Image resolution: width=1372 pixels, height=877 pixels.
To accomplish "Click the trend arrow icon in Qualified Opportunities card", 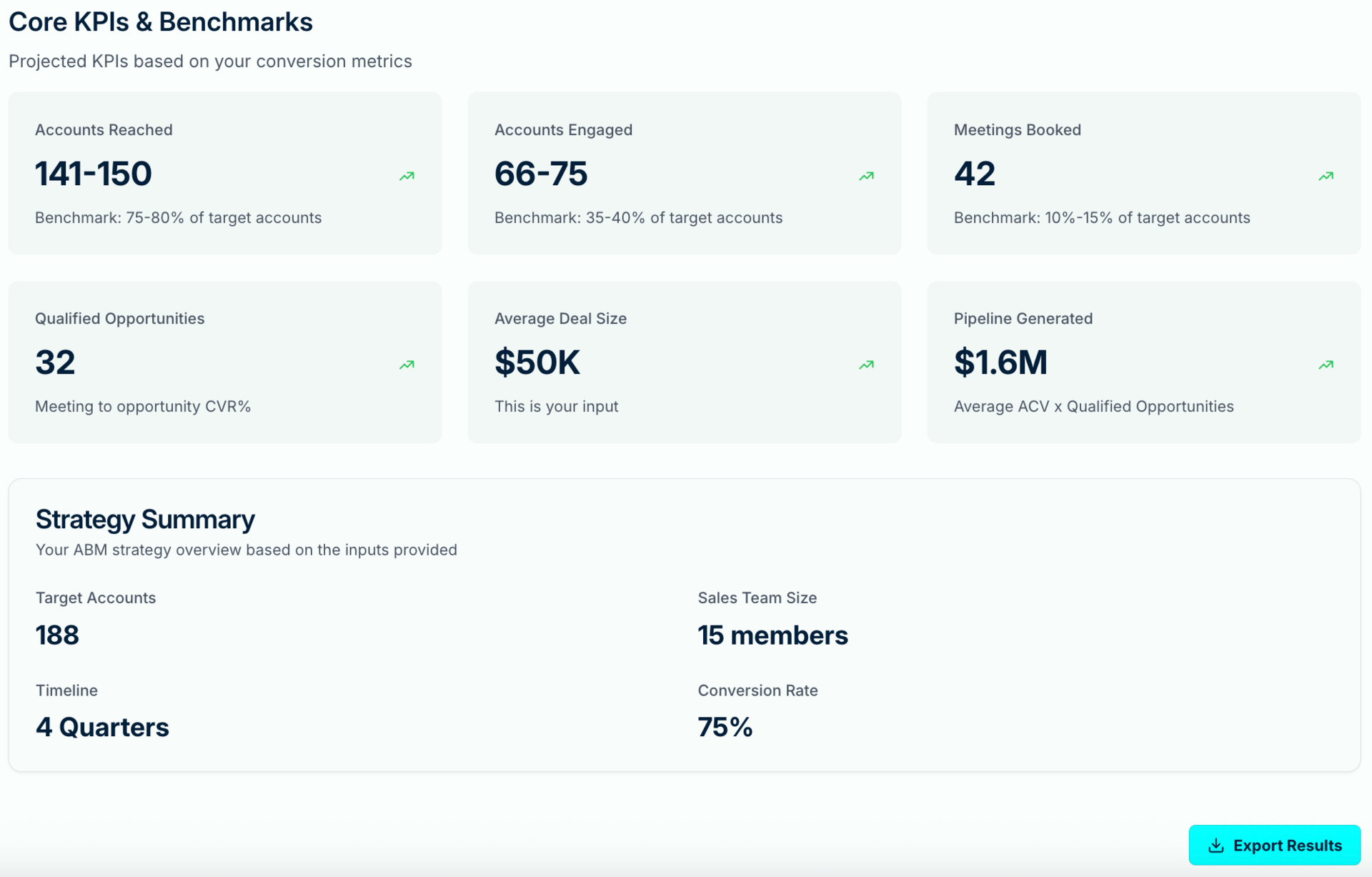I will point(407,365).
